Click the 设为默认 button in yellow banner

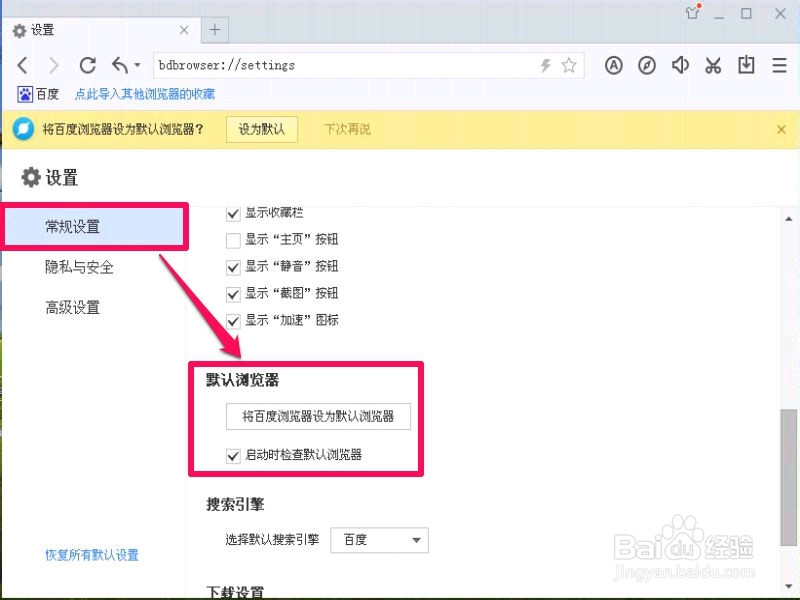(x=262, y=129)
